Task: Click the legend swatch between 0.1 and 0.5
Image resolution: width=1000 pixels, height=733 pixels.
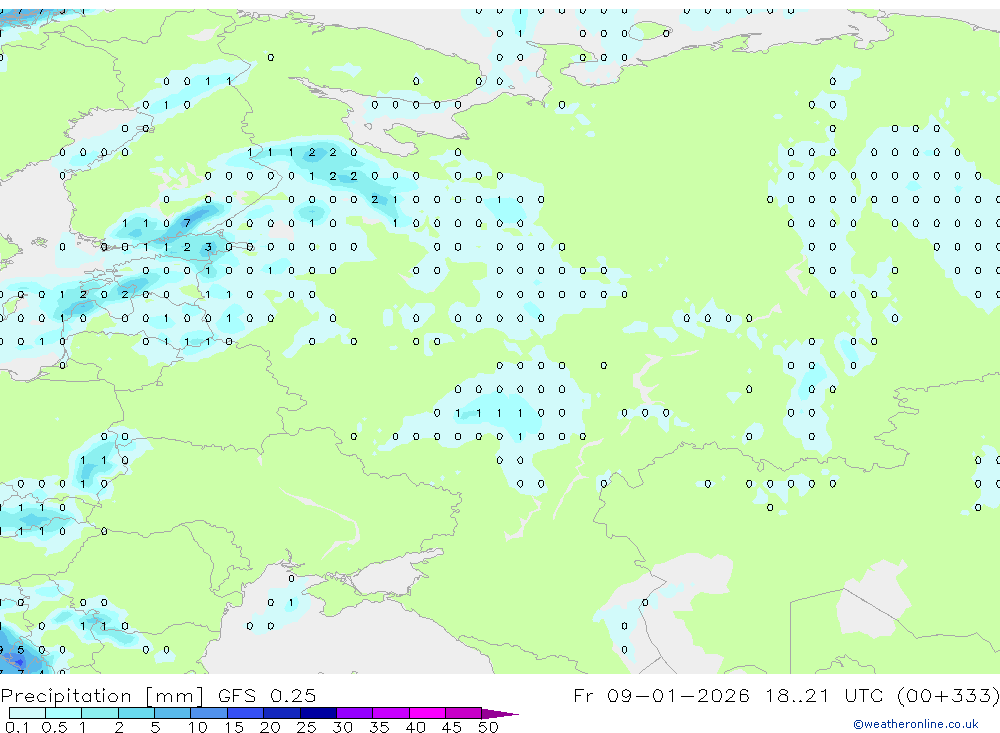Action: pos(27,713)
